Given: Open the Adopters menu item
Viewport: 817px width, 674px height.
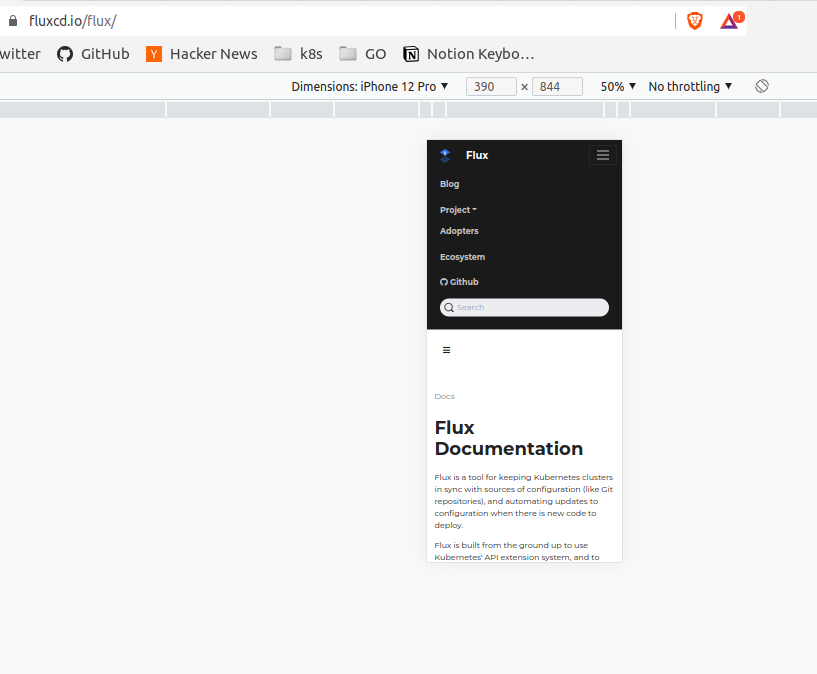Looking at the screenshot, I should click(459, 231).
